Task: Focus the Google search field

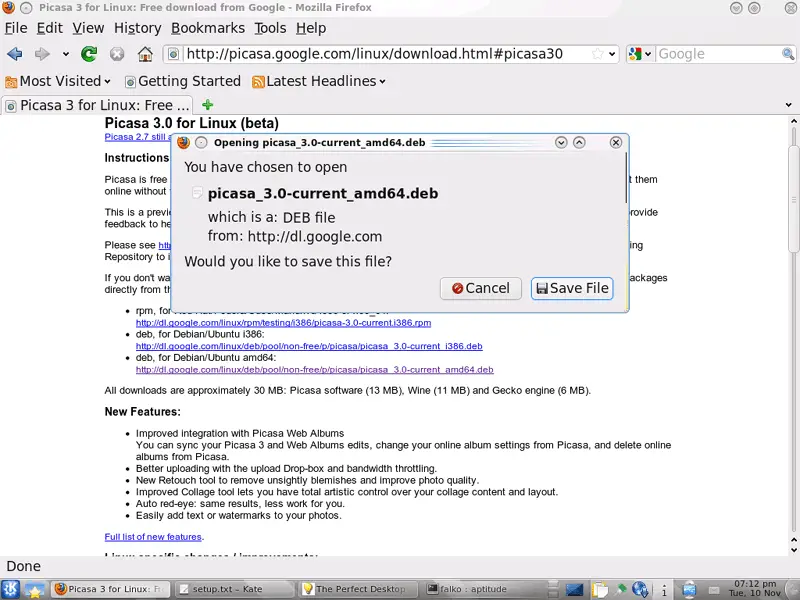Action: (718, 54)
